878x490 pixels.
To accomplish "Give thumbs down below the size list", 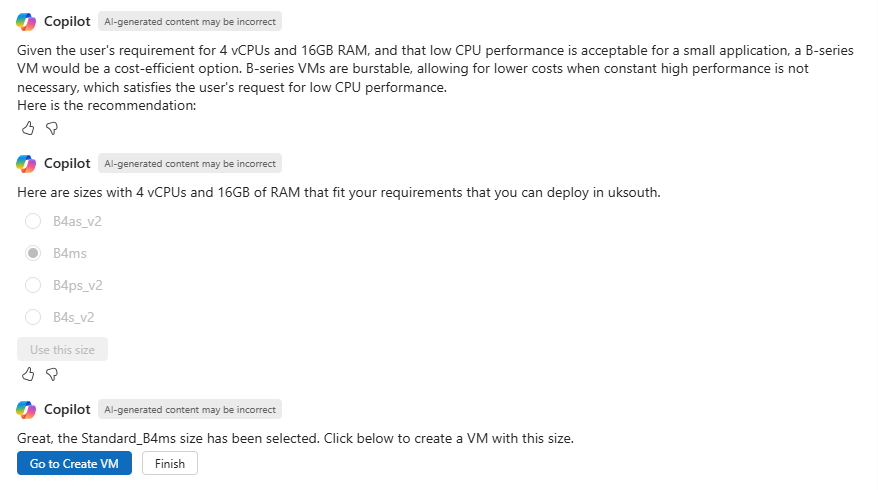I will pyautogui.click(x=52, y=374).
